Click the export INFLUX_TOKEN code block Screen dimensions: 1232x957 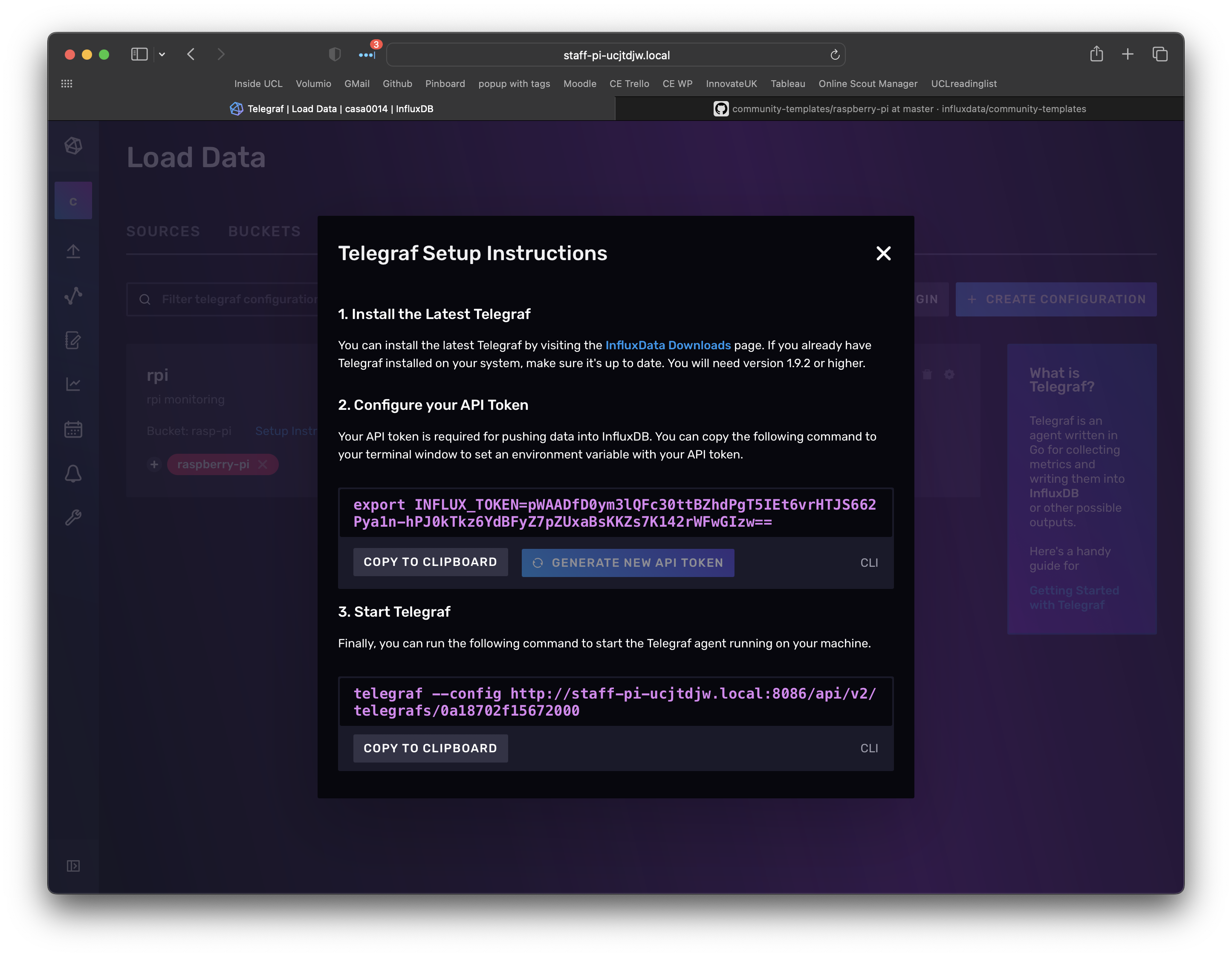[x=616, y=513]
